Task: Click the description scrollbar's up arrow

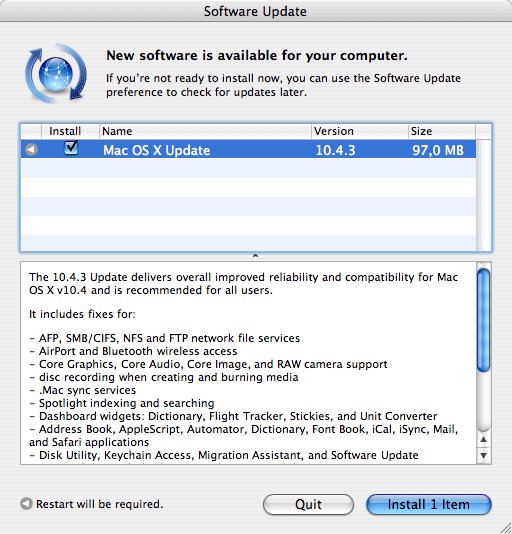Action: 483,440
